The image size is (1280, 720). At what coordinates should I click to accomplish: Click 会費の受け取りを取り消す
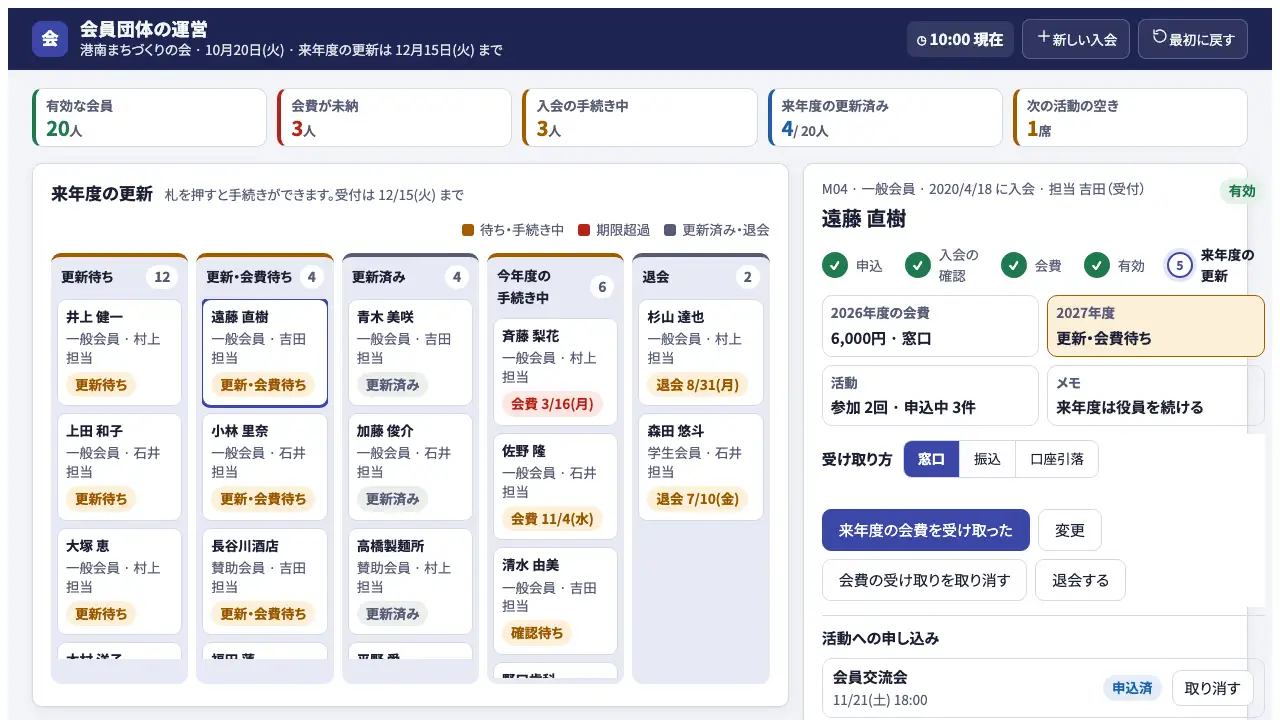coord(924,580)
